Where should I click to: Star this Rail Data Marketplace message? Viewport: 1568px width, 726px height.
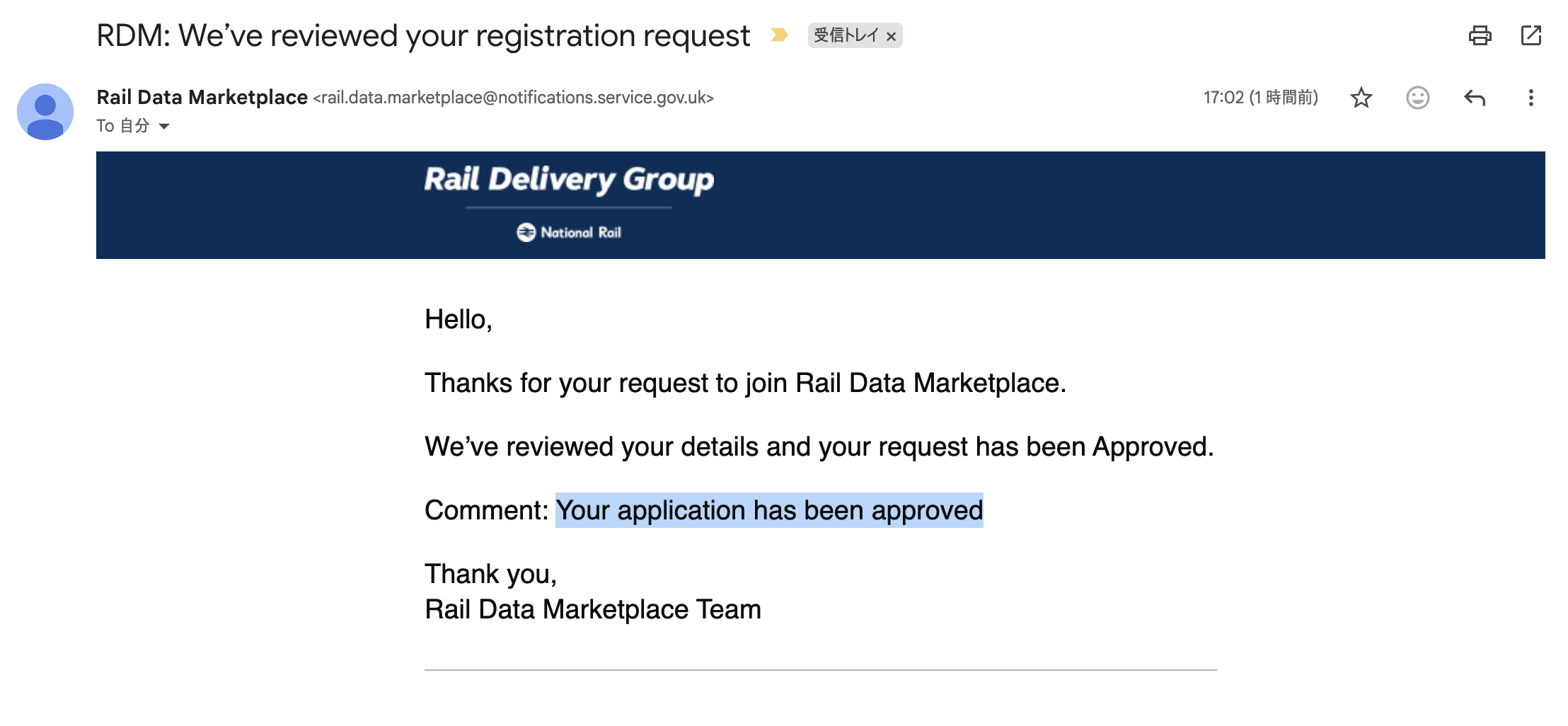coord(1361,98)
